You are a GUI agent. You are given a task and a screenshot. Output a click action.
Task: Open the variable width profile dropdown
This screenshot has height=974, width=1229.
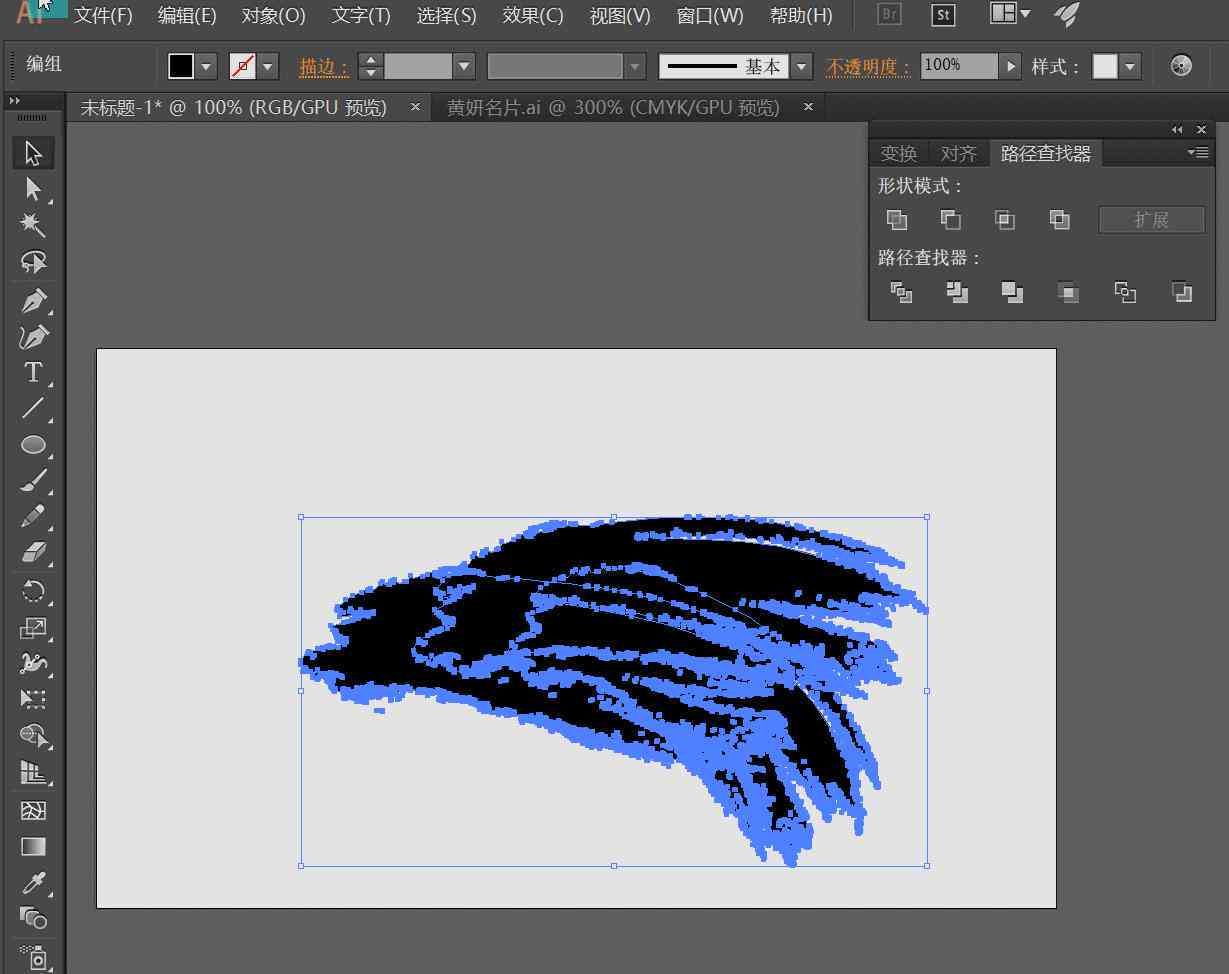pyautogui.click(x=635, y=67)
